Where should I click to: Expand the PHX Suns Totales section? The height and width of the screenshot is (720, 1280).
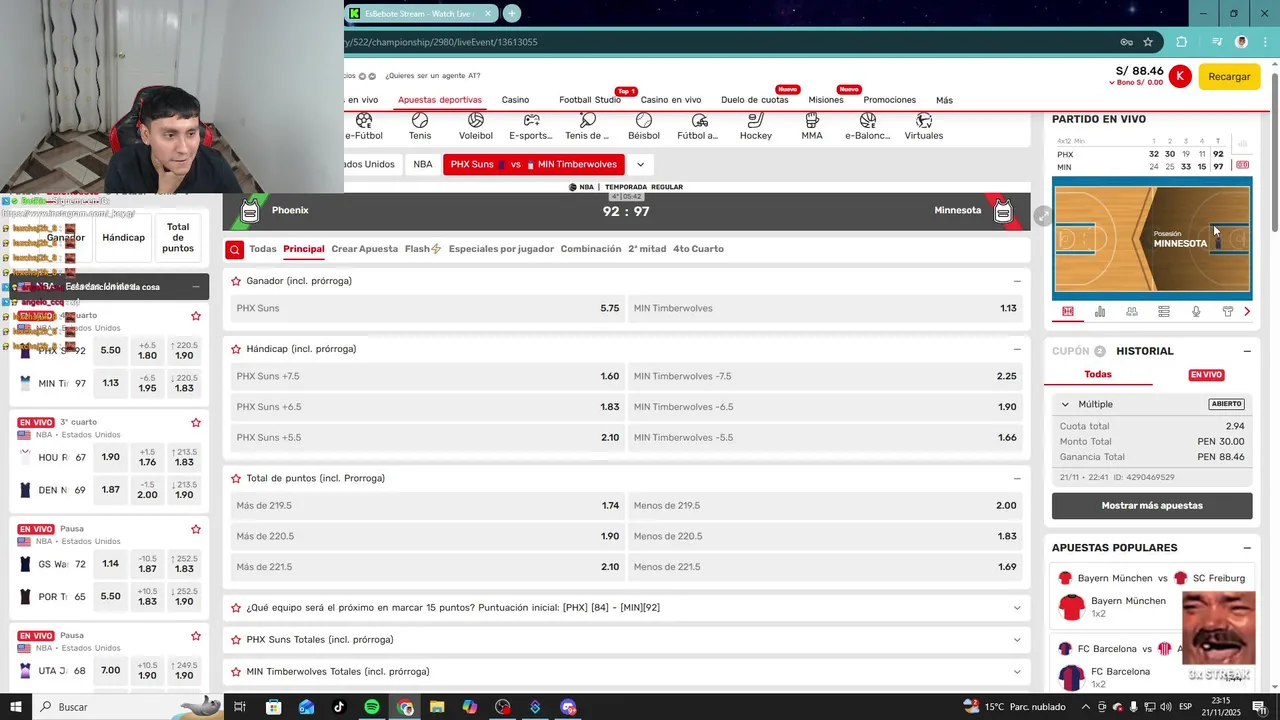(x=1017, y=640)
